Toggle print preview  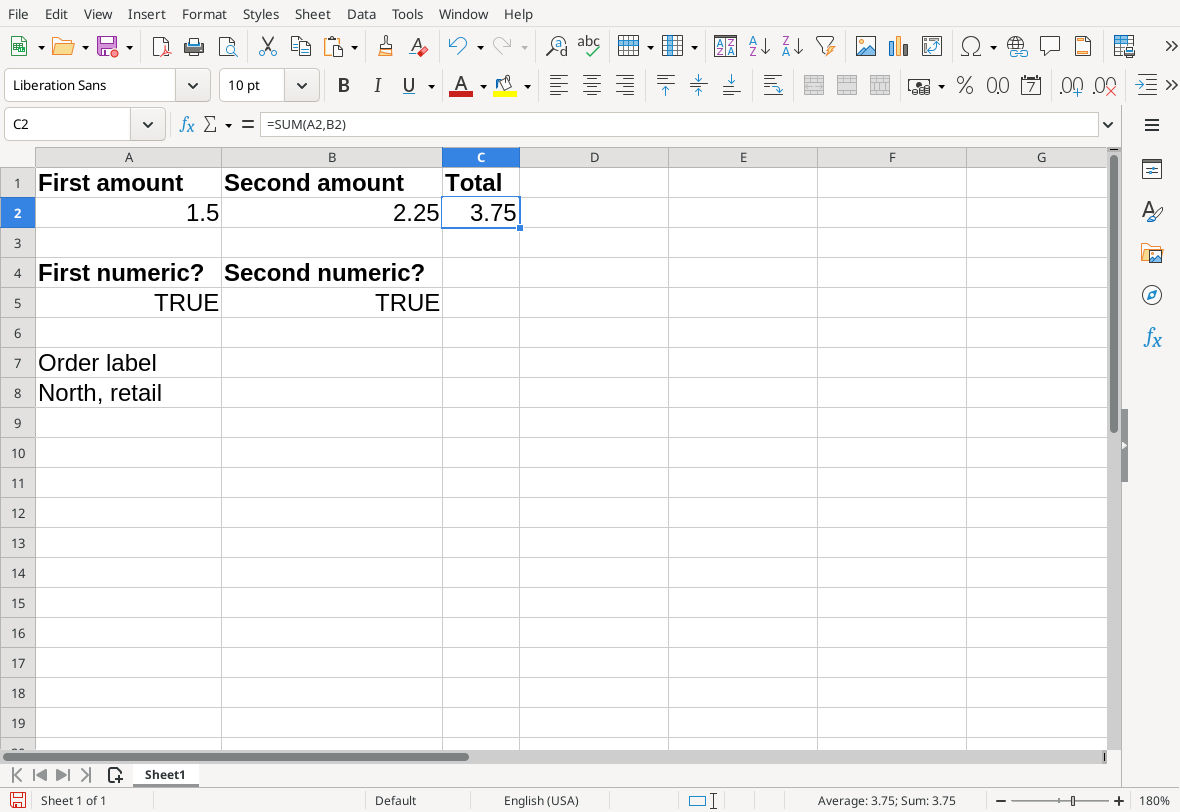point(227,47)
